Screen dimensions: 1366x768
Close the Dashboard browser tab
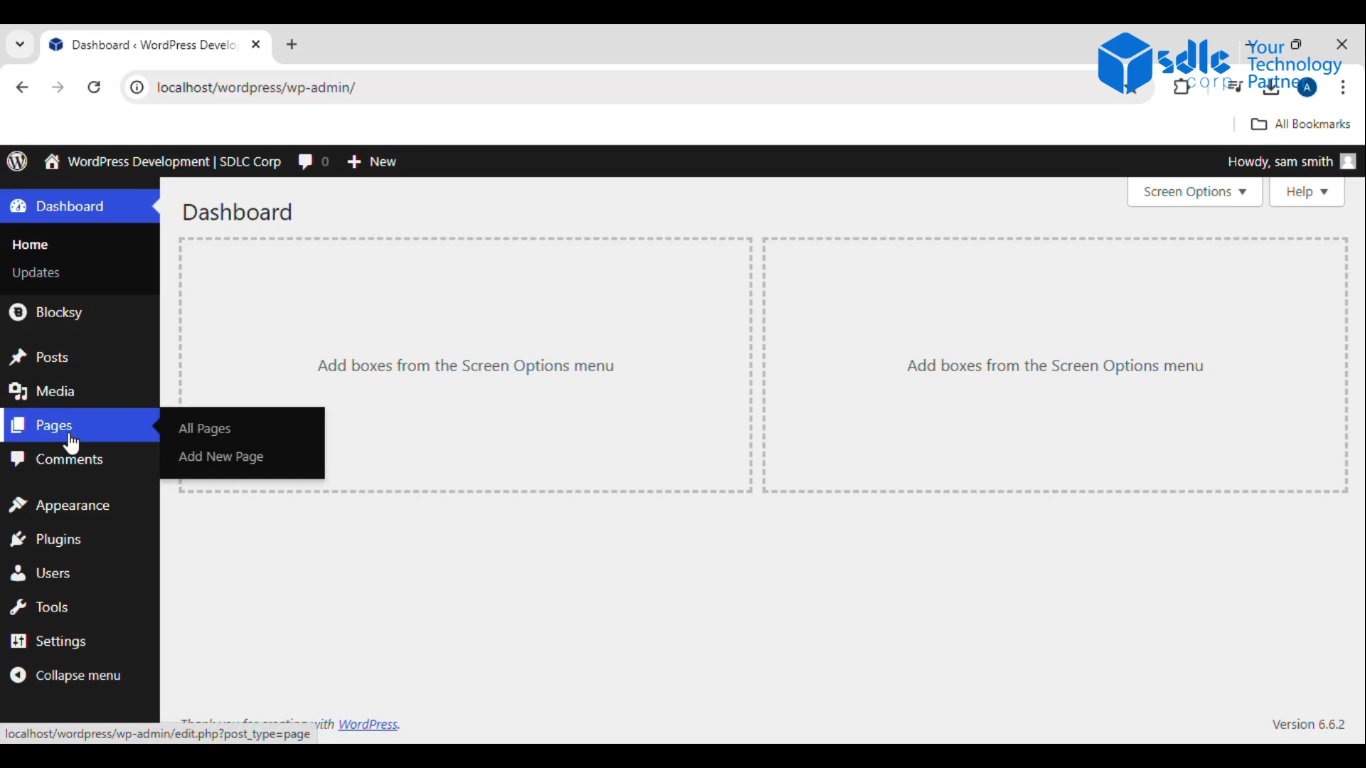pyautogui.click(x=256, y=44)
